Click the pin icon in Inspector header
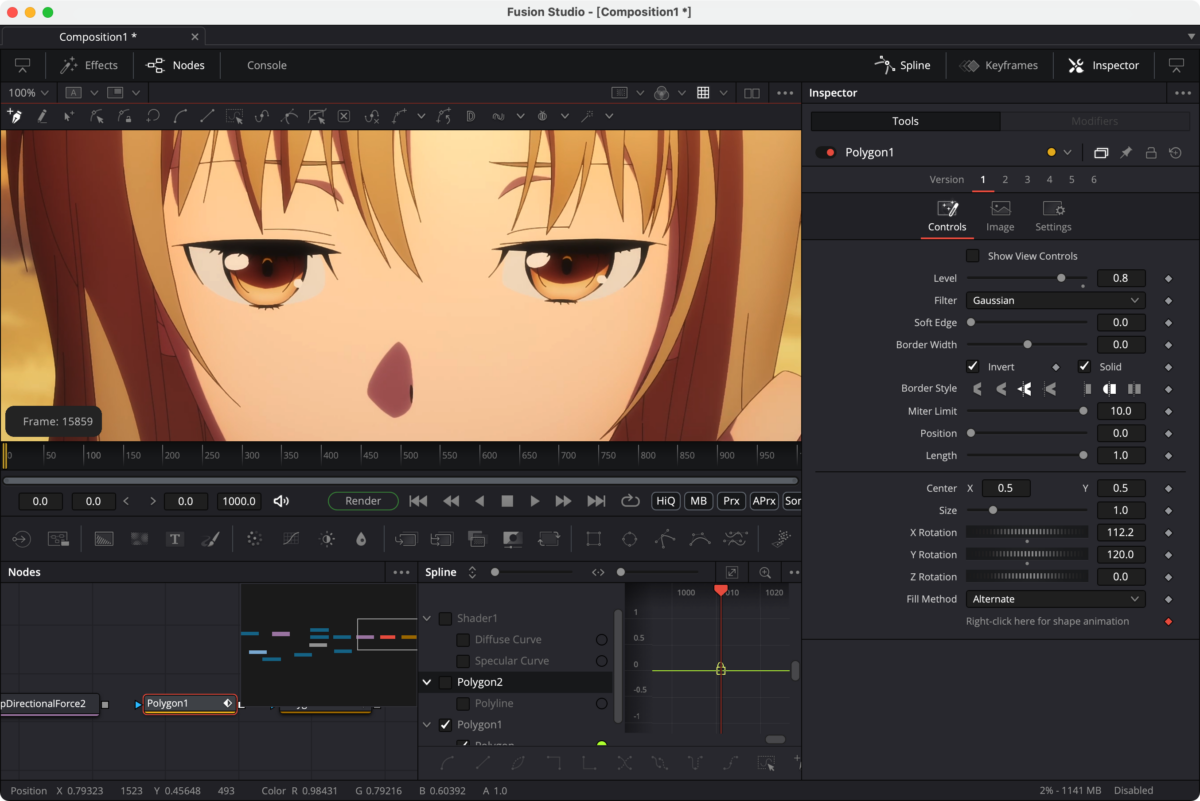 pos(1126,153)
